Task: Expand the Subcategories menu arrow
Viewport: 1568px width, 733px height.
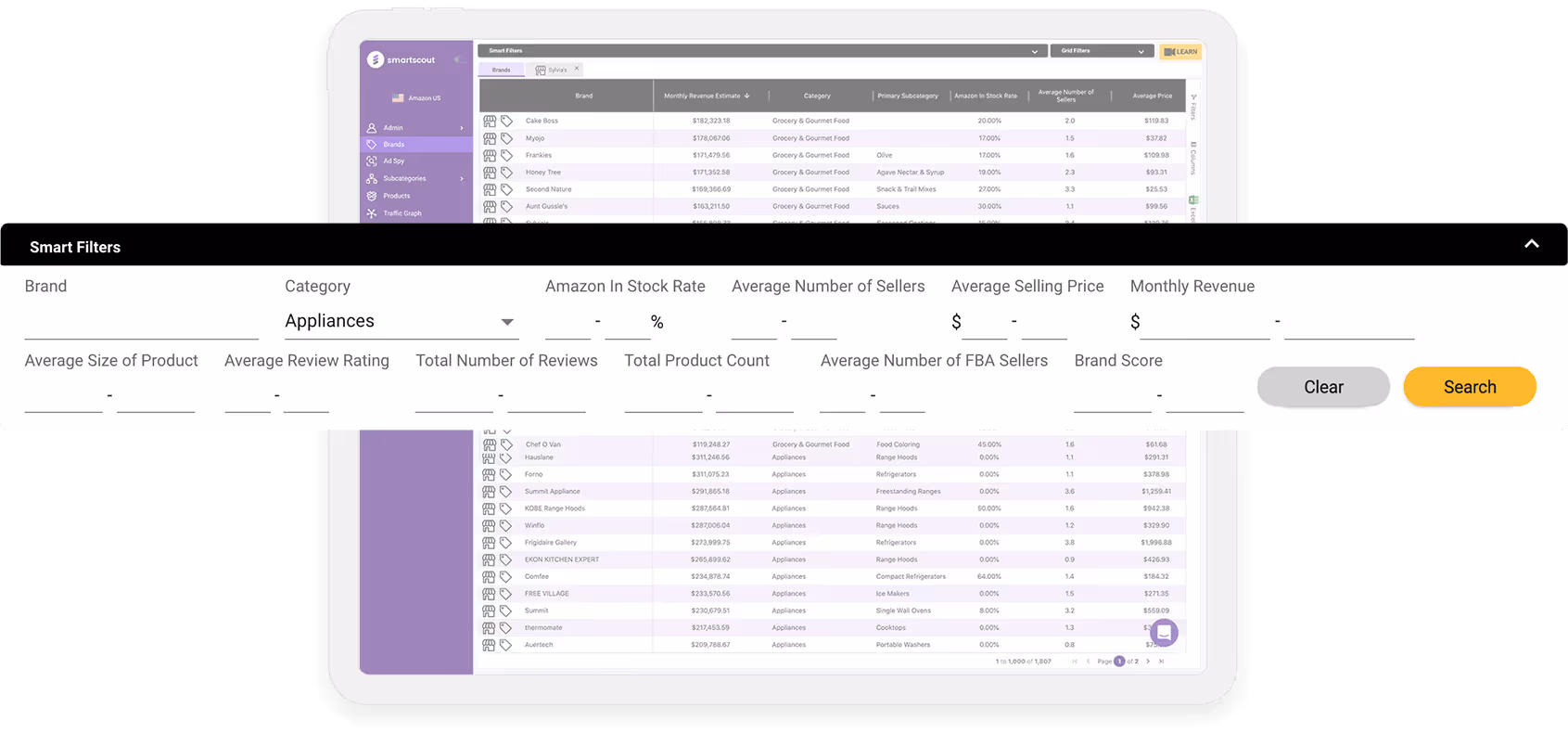Action: click(462, 178)
